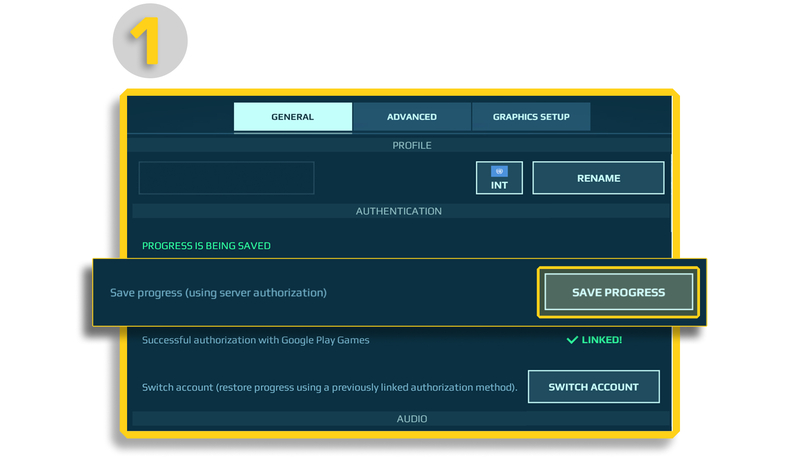Viewport: 800px width, 458px height.
Task: Click the green LINKED! checkmark status
Action: point(594,340)
